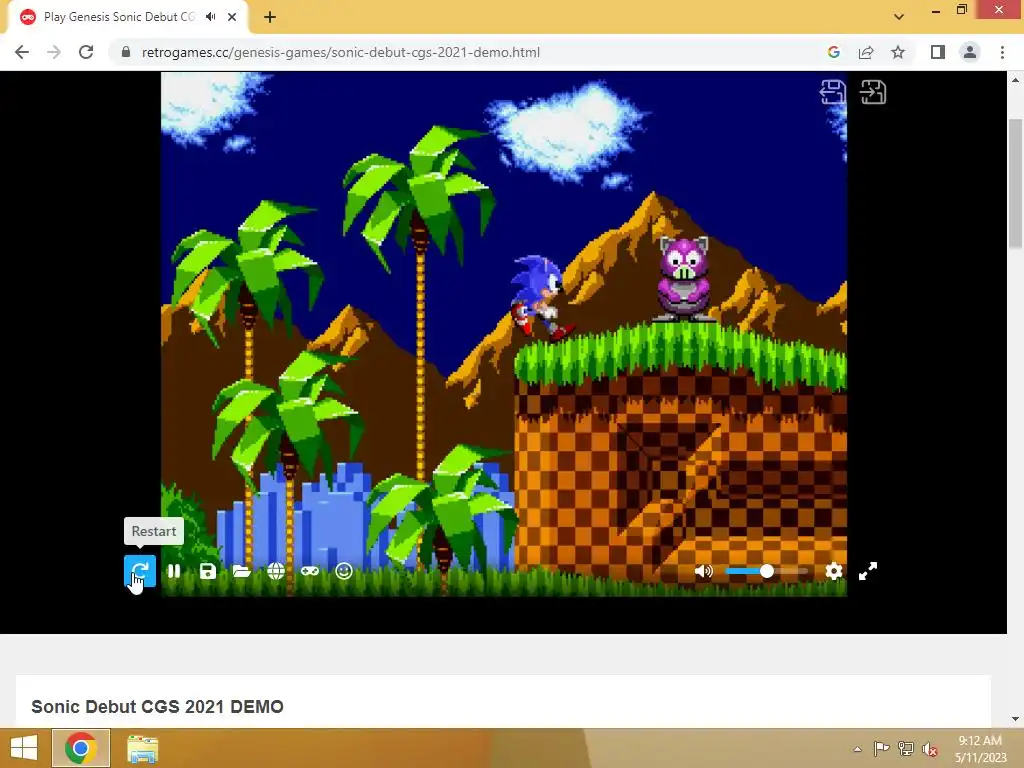This screenshot has height=768, width=1024.
Task: Click the quick save icon at top right
Action: coord(833,92)
